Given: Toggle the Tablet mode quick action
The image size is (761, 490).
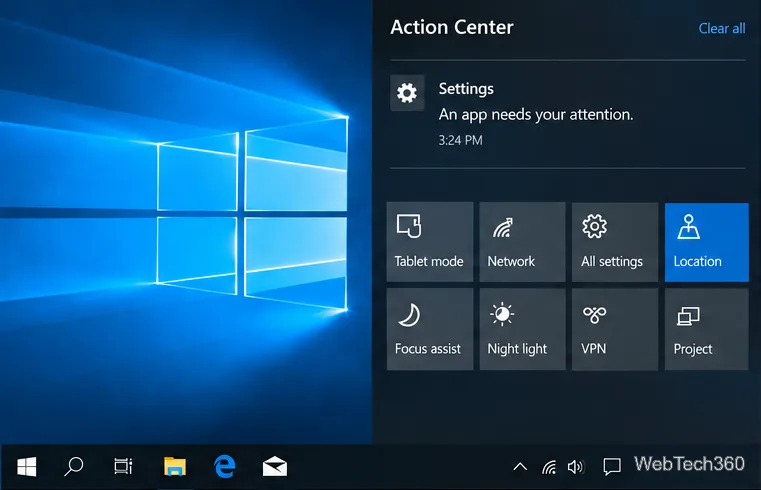Looking at the screenshot, I should coord(430,242).
